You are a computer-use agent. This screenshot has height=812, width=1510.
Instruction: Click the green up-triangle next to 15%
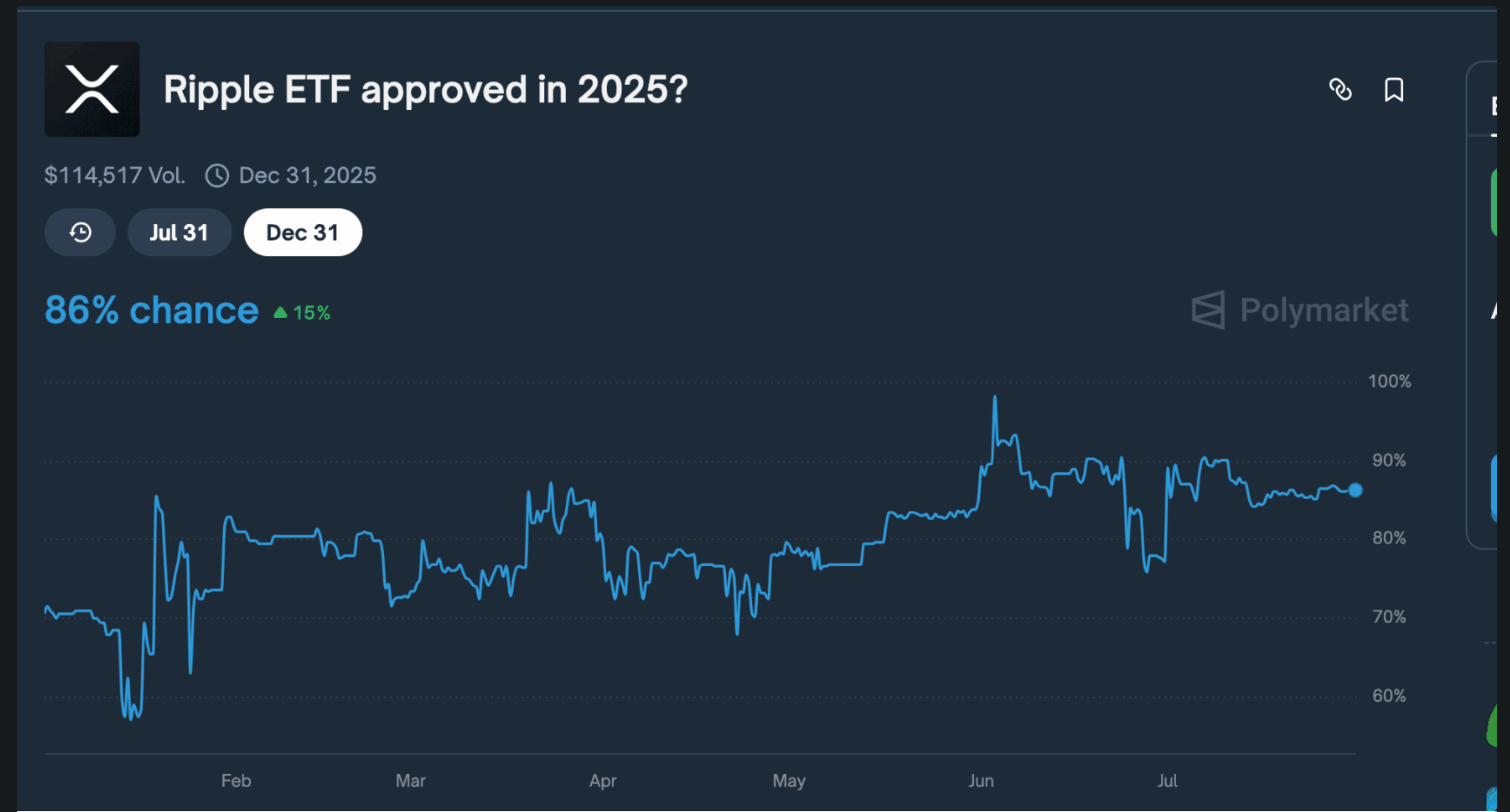coord(281,313)
